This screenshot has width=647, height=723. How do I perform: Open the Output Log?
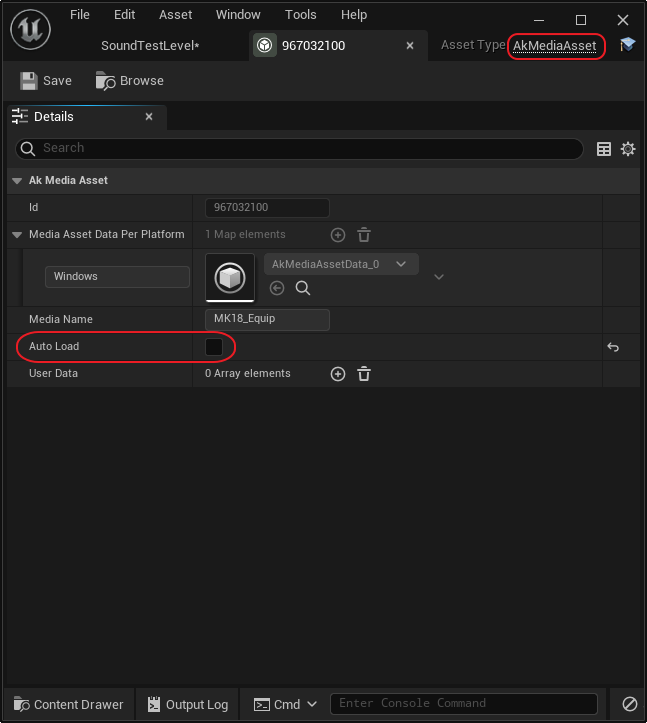(x=188, y=705)
